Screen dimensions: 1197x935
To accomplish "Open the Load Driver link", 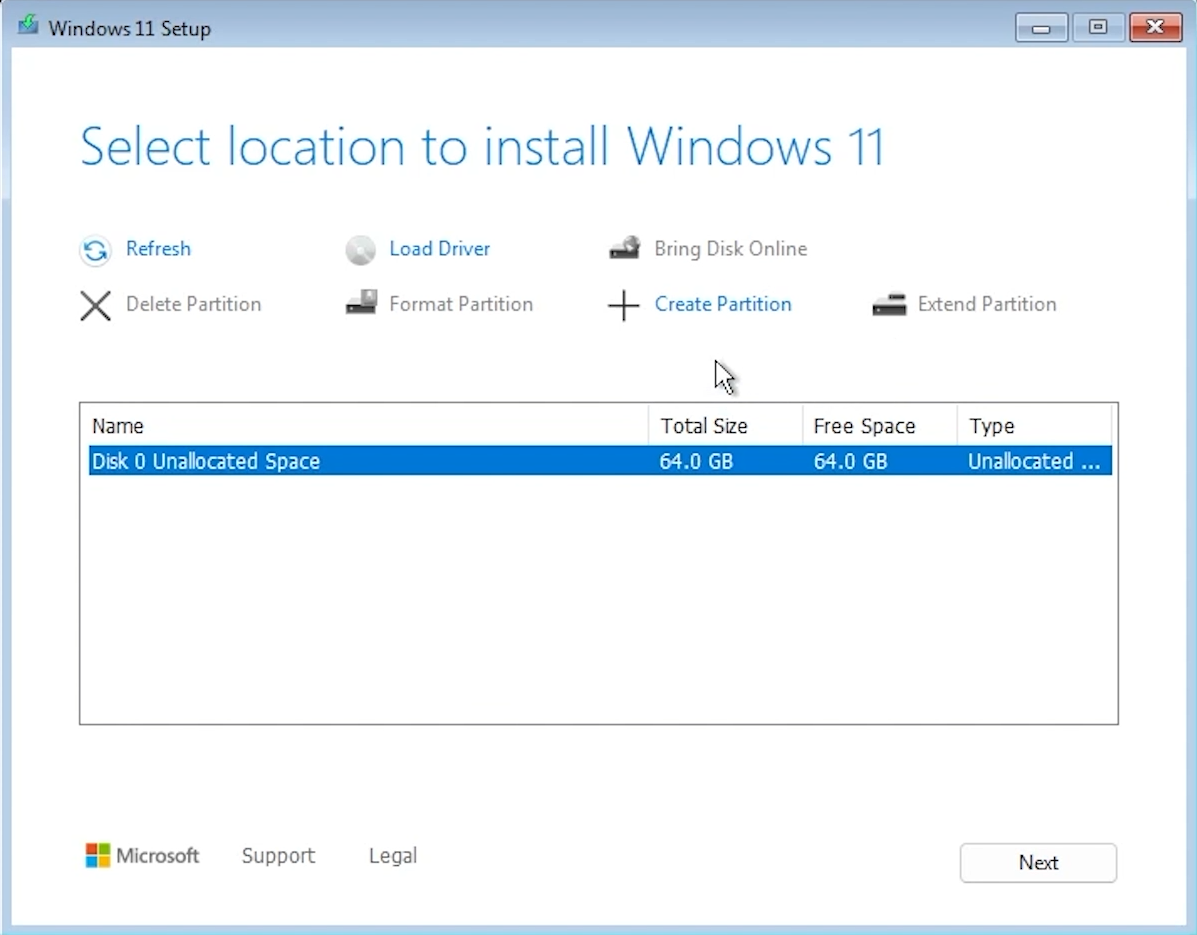I will point(439,249).
